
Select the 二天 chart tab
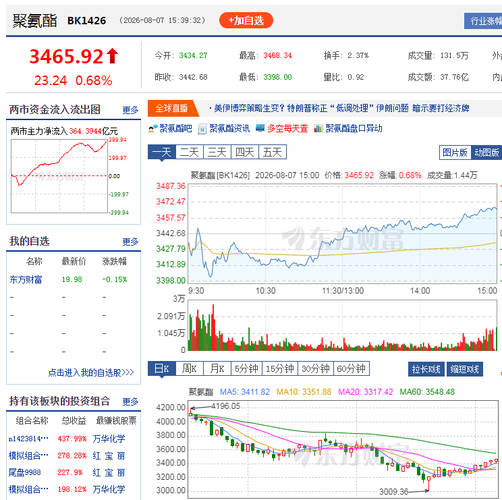tap(189, 152)
